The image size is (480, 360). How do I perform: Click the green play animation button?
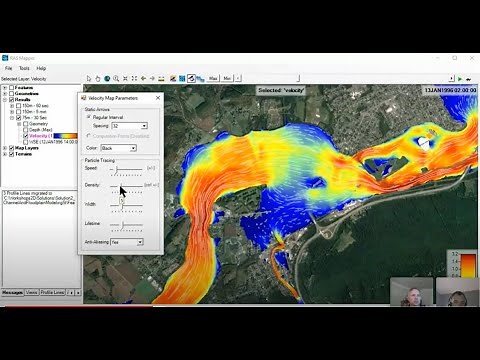(x=460, y=79)
